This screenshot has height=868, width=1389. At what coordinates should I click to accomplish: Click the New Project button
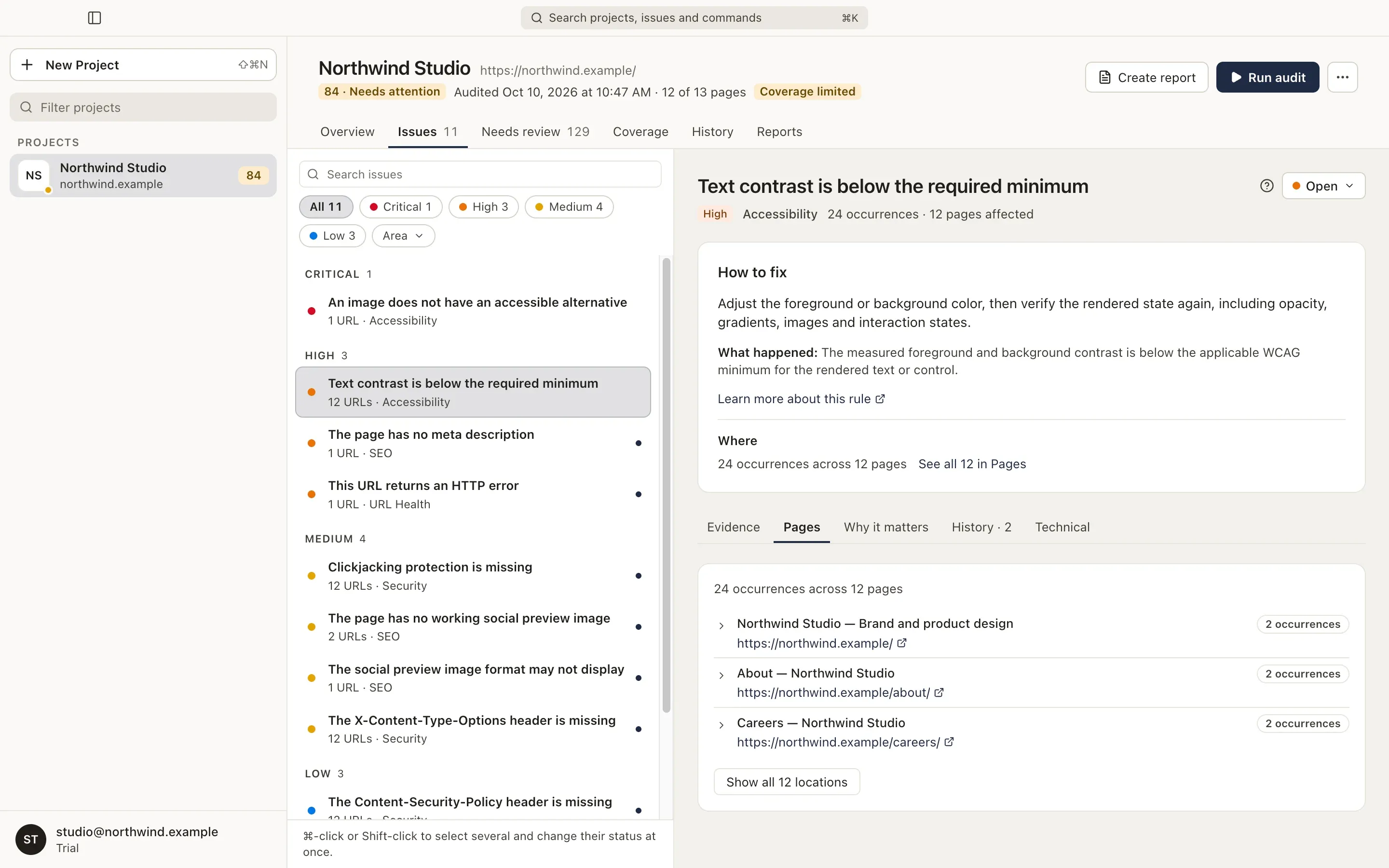click(x=143, y=65)
